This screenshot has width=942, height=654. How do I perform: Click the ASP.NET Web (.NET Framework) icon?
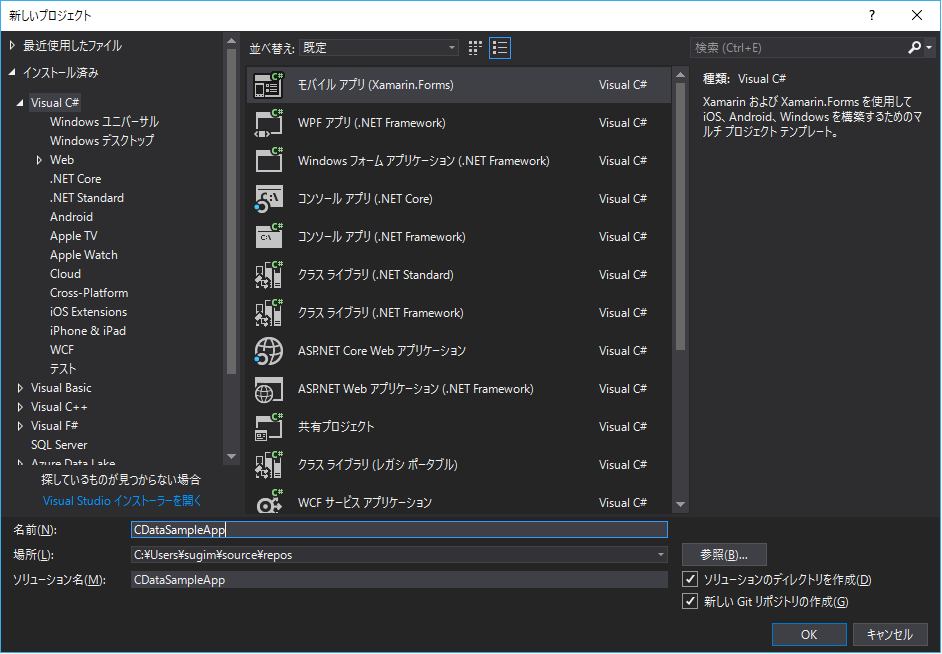coord(269,389)
